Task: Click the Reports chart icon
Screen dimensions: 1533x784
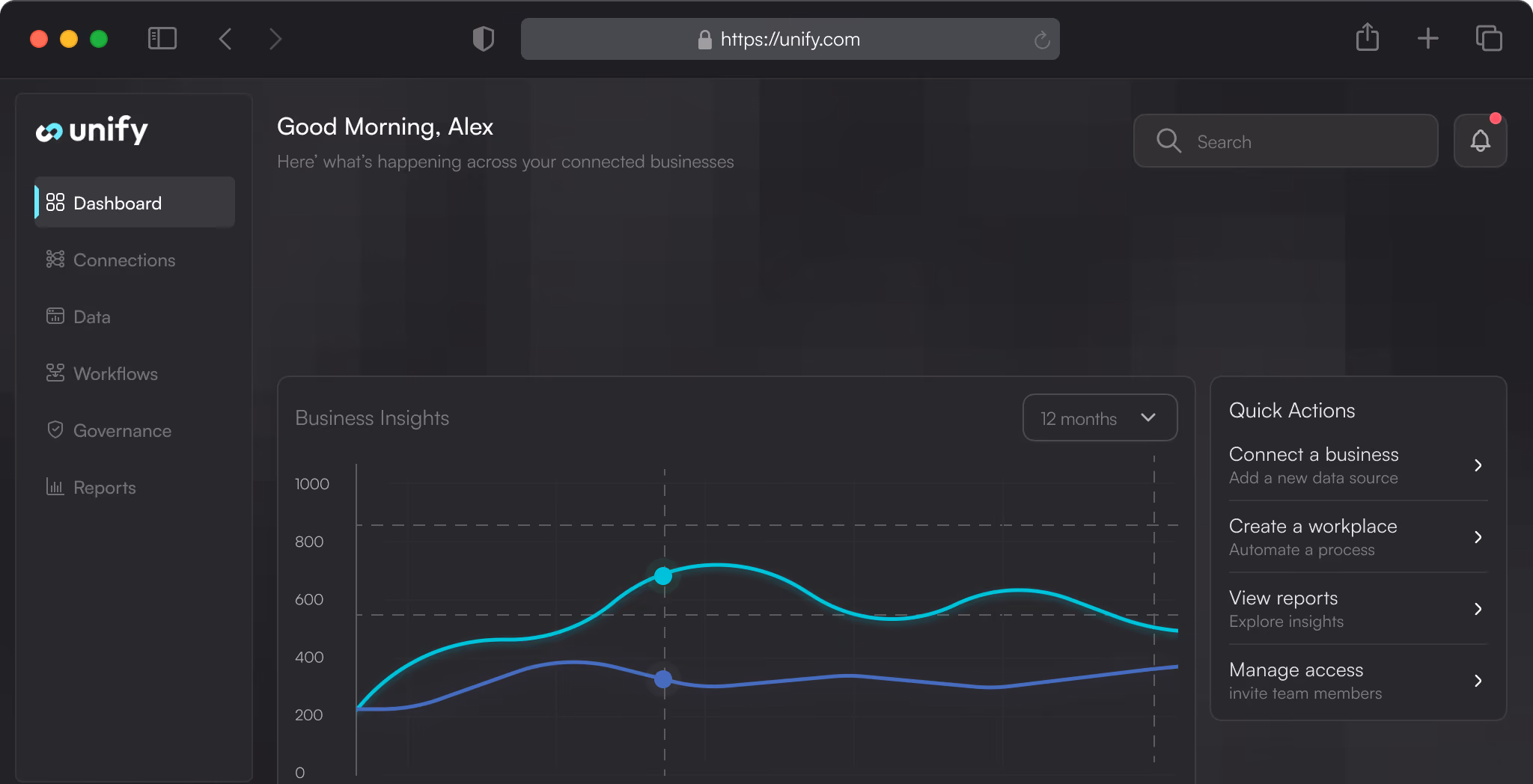Action: pyautogui.click(x=55, y=487)
